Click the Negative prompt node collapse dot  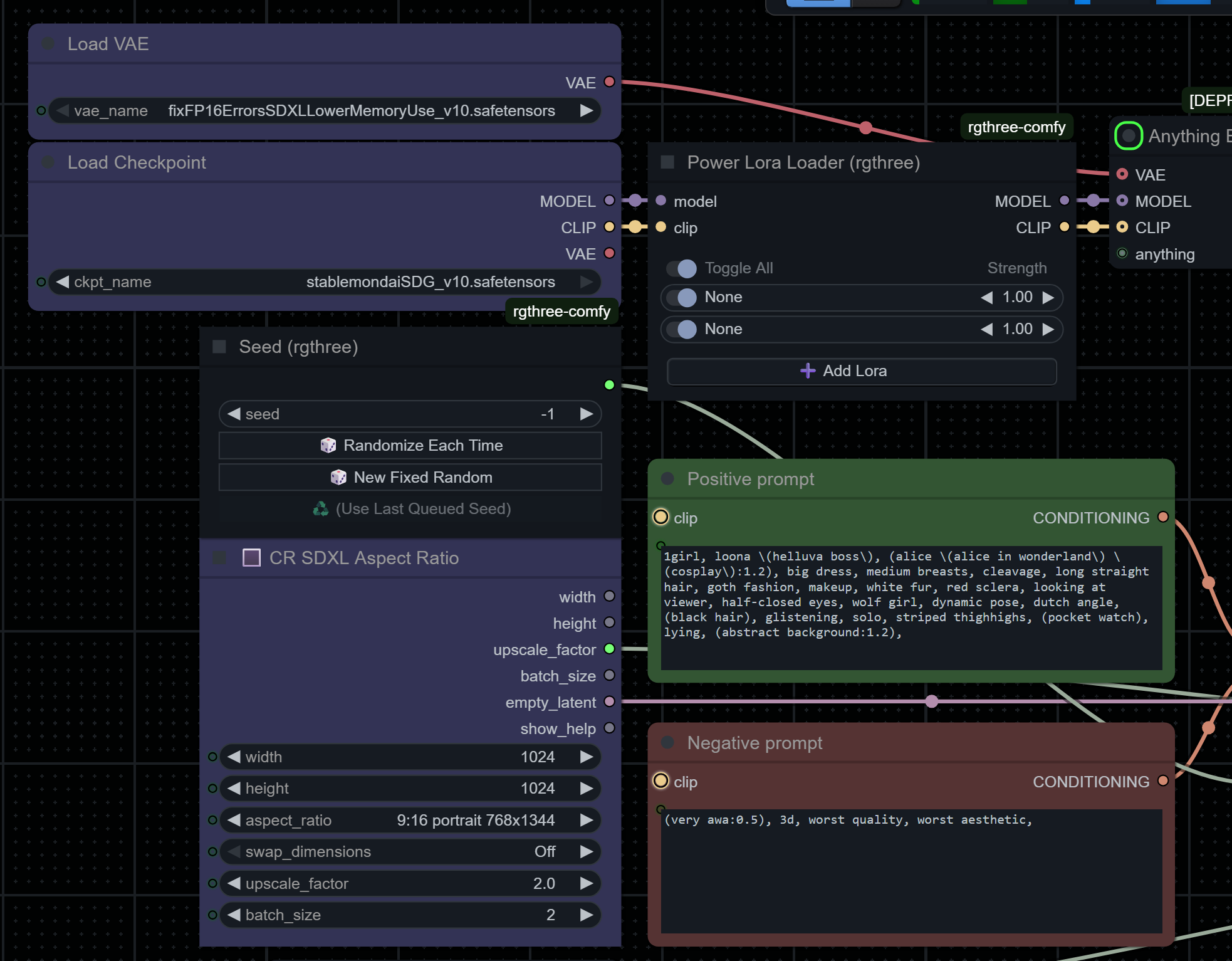click(667, 743)
